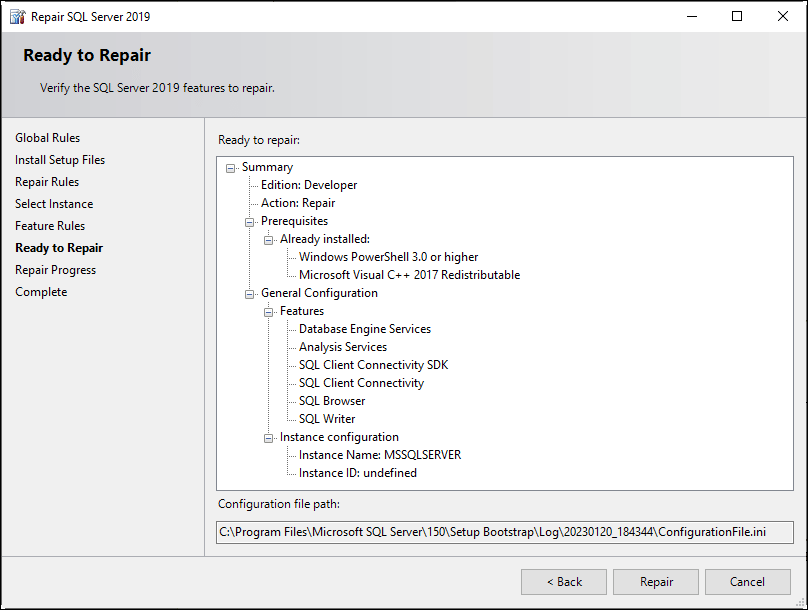Image resolution: width=808 pixels, height=610 pixels.
Task: Collapse the Already installed node
Action: [268, 238]
